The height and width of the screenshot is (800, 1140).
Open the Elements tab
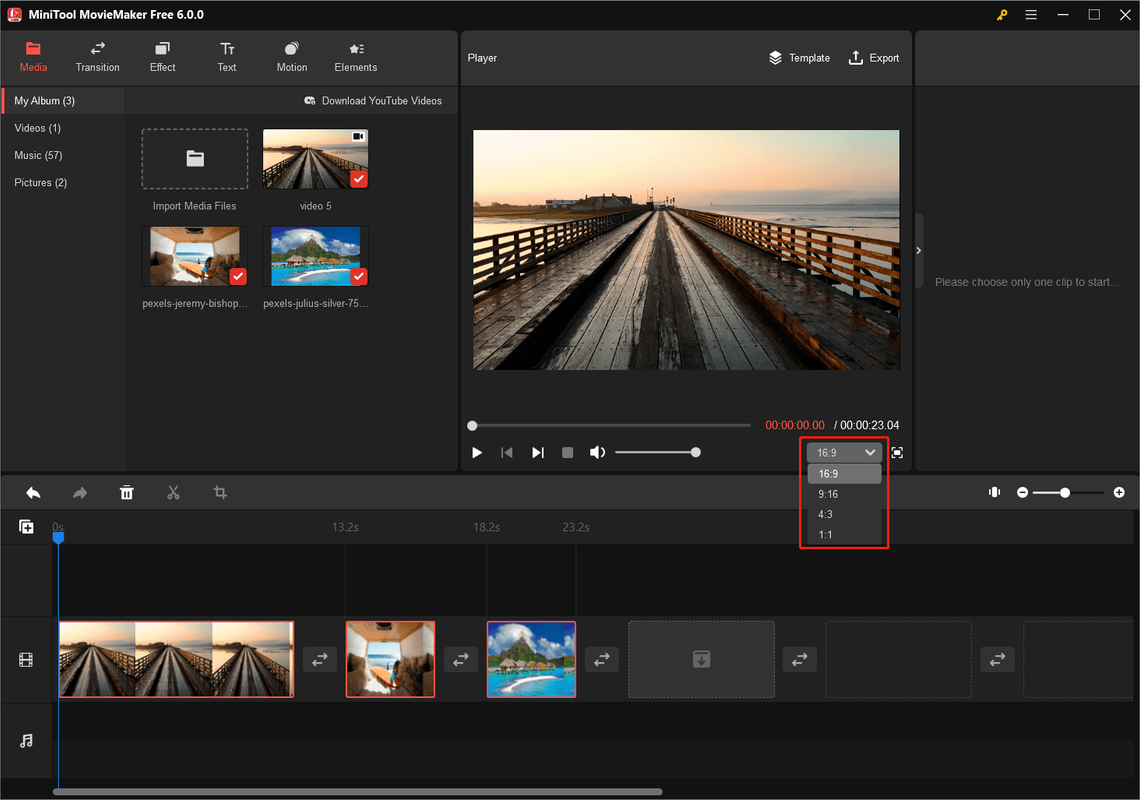pyautogui.click(x=356, y=57)
